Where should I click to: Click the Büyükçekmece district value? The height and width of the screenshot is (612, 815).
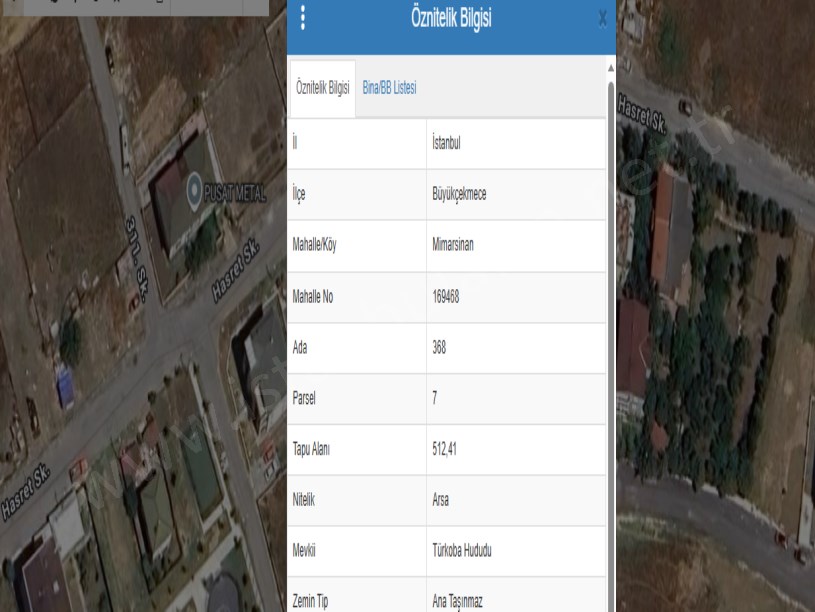(453, 194)
